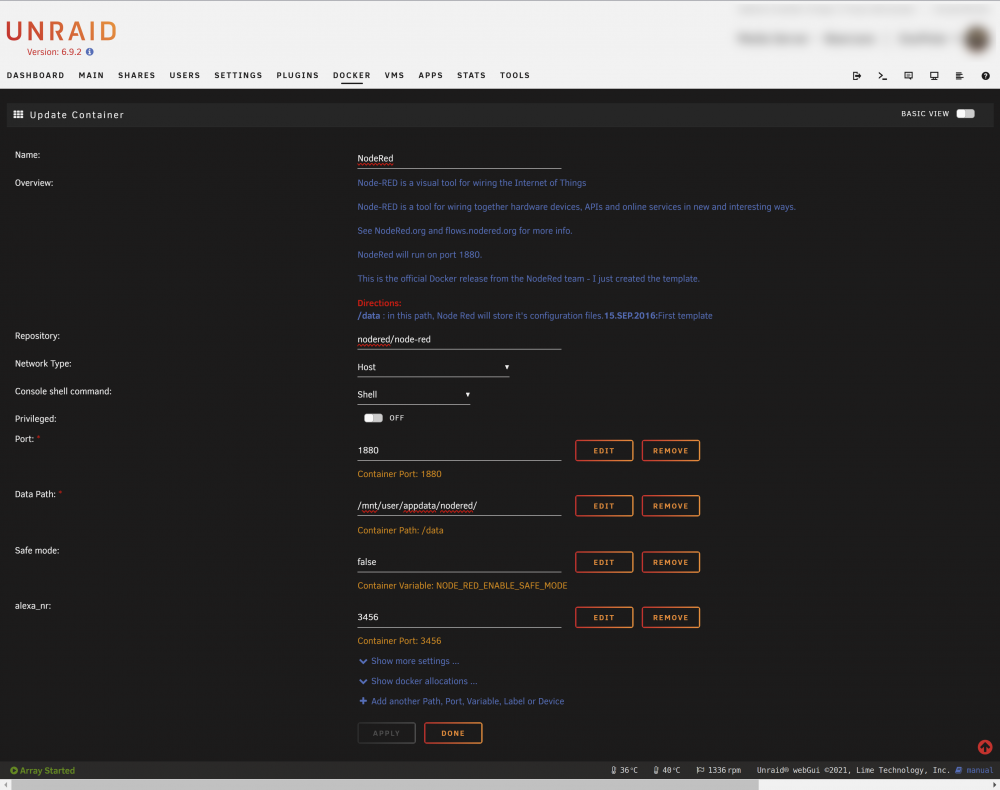Click the help question mark icon
The width and height of the screenshot is (1000, 790).
click(985, 76)
